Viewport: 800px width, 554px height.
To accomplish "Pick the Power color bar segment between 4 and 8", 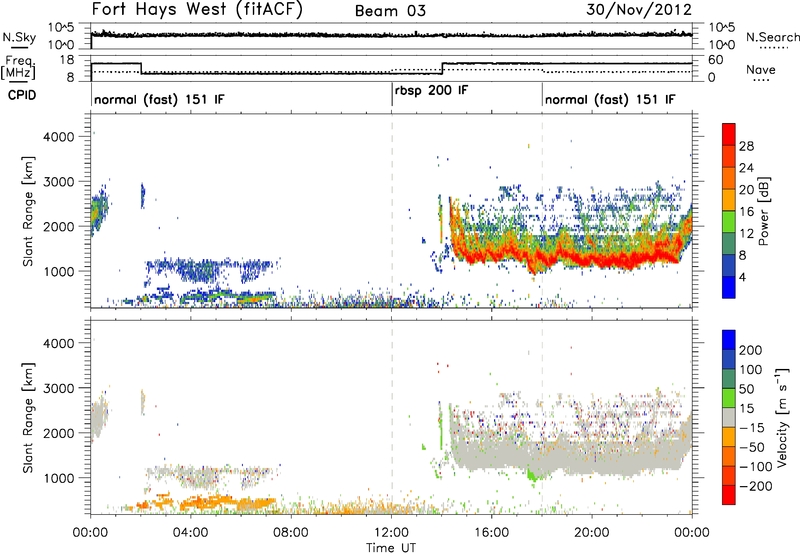I will tap(729, 266).
